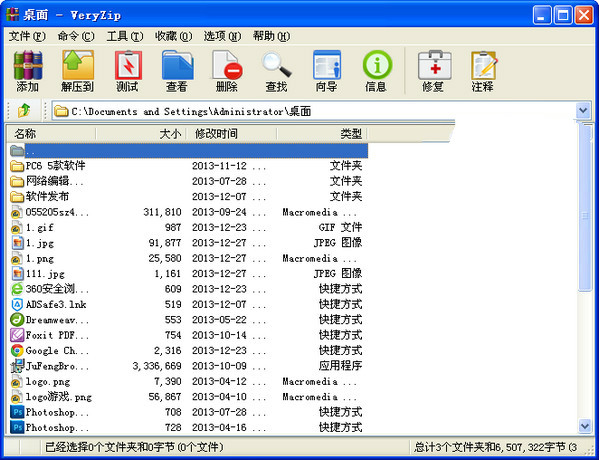Select the 软件发布 folder
The image size is (599, 460).
click(47, 196)
